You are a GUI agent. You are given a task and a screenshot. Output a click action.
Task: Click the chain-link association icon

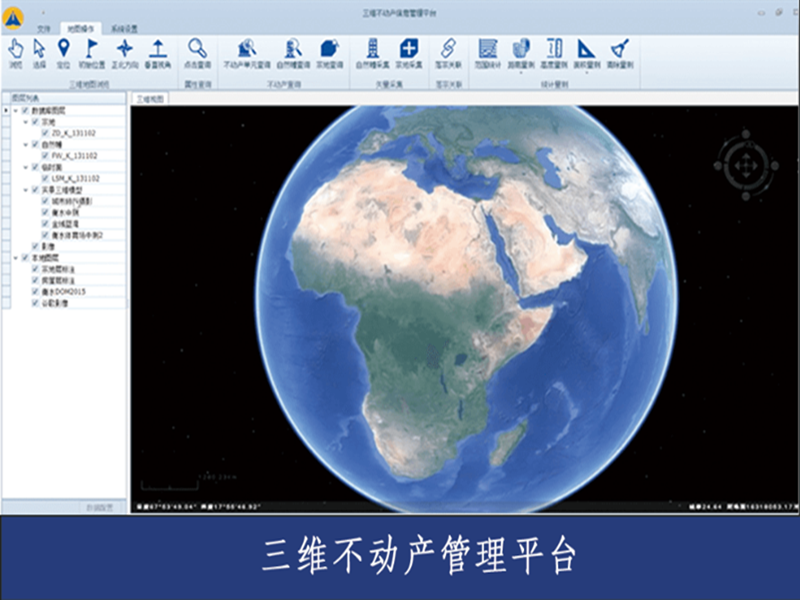[x=448, y=49]
